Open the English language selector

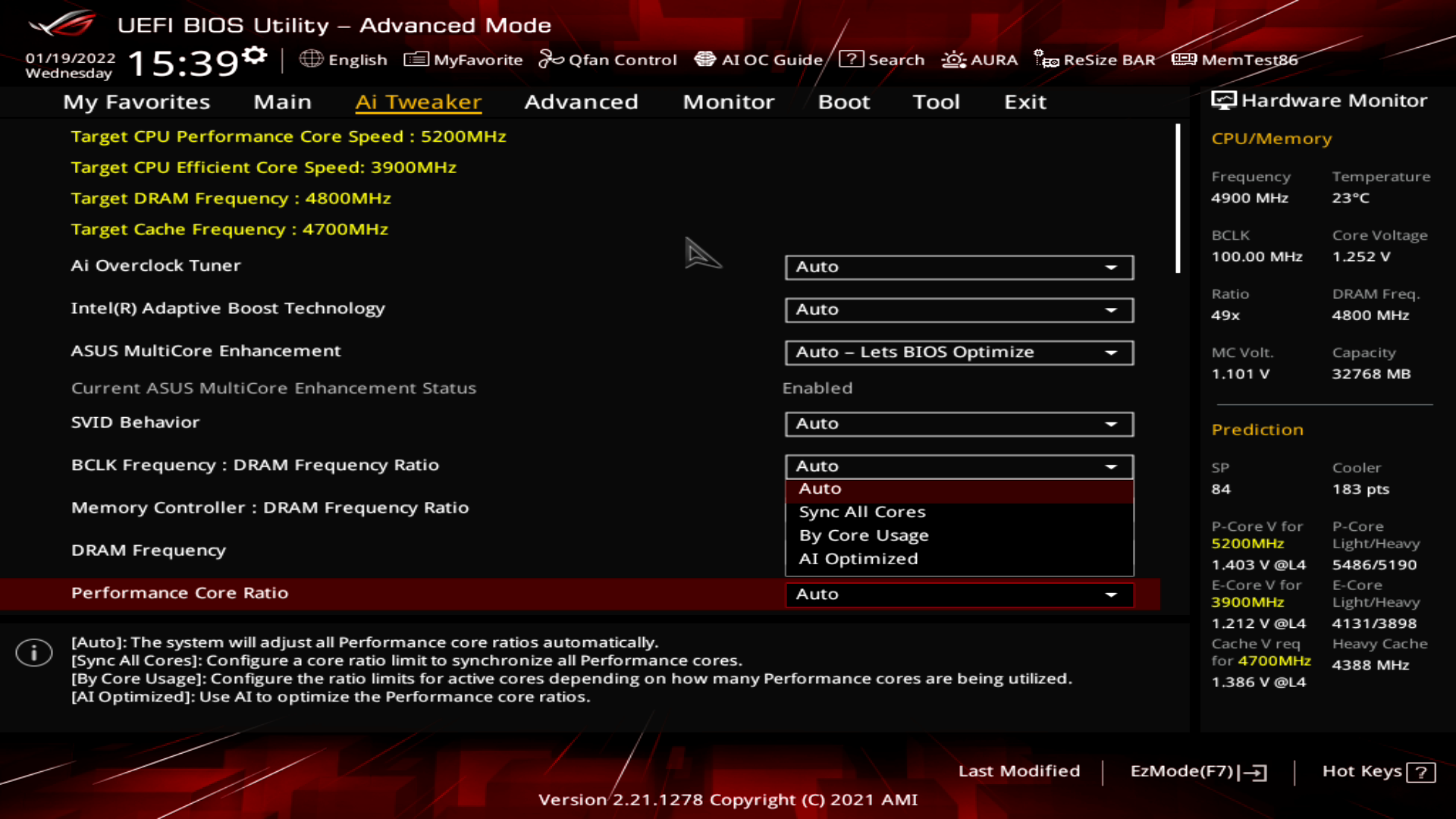(x=347, y=59)
